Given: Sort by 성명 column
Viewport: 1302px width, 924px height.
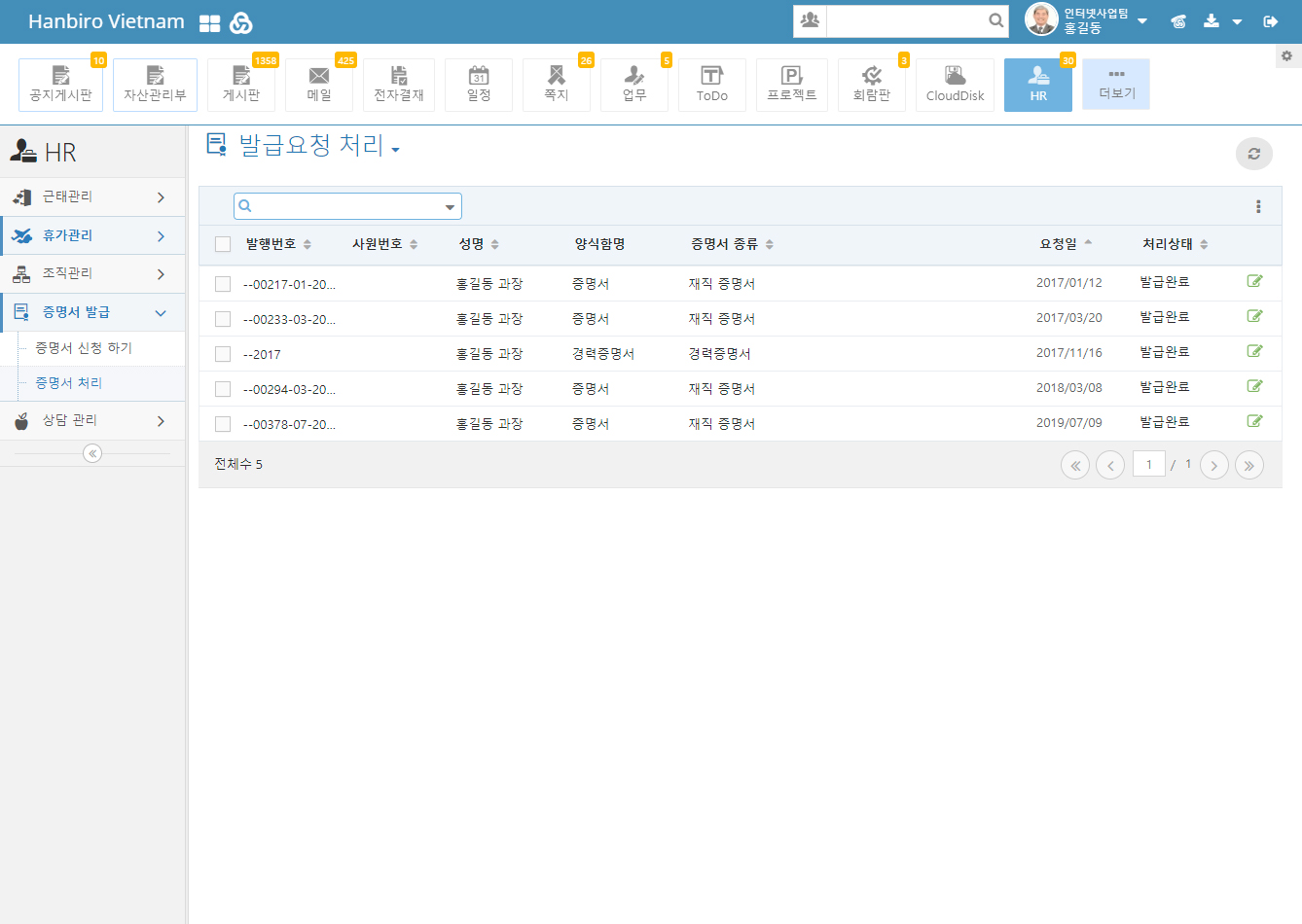Looking at the screenshot, I should tap(479, 244).
